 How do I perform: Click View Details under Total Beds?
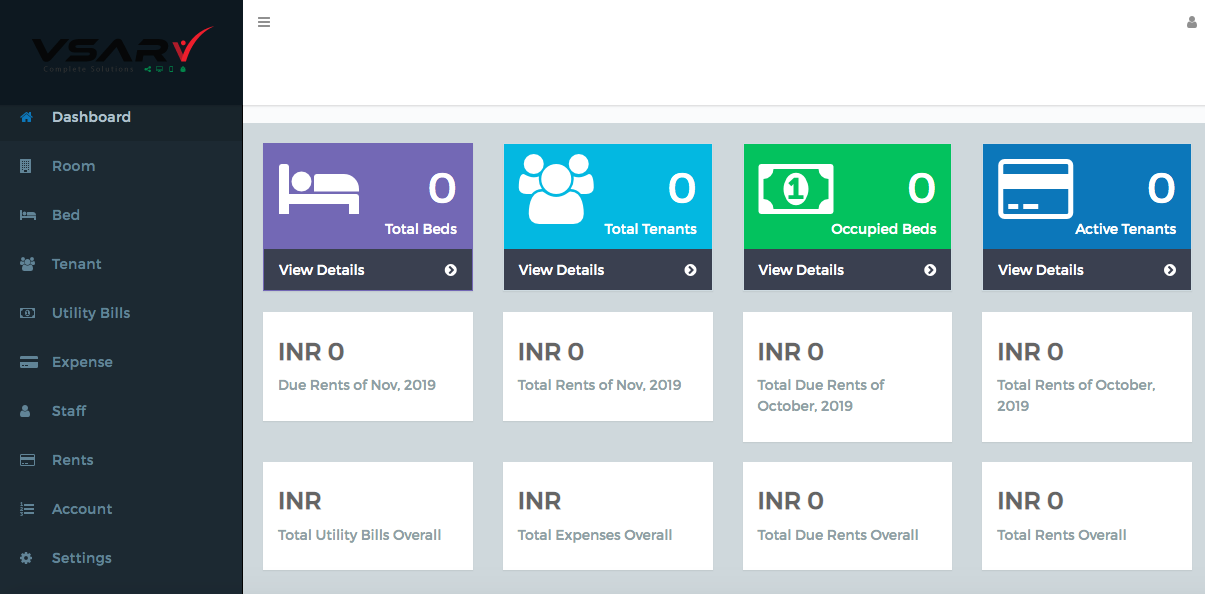click(x=322, y=270)
